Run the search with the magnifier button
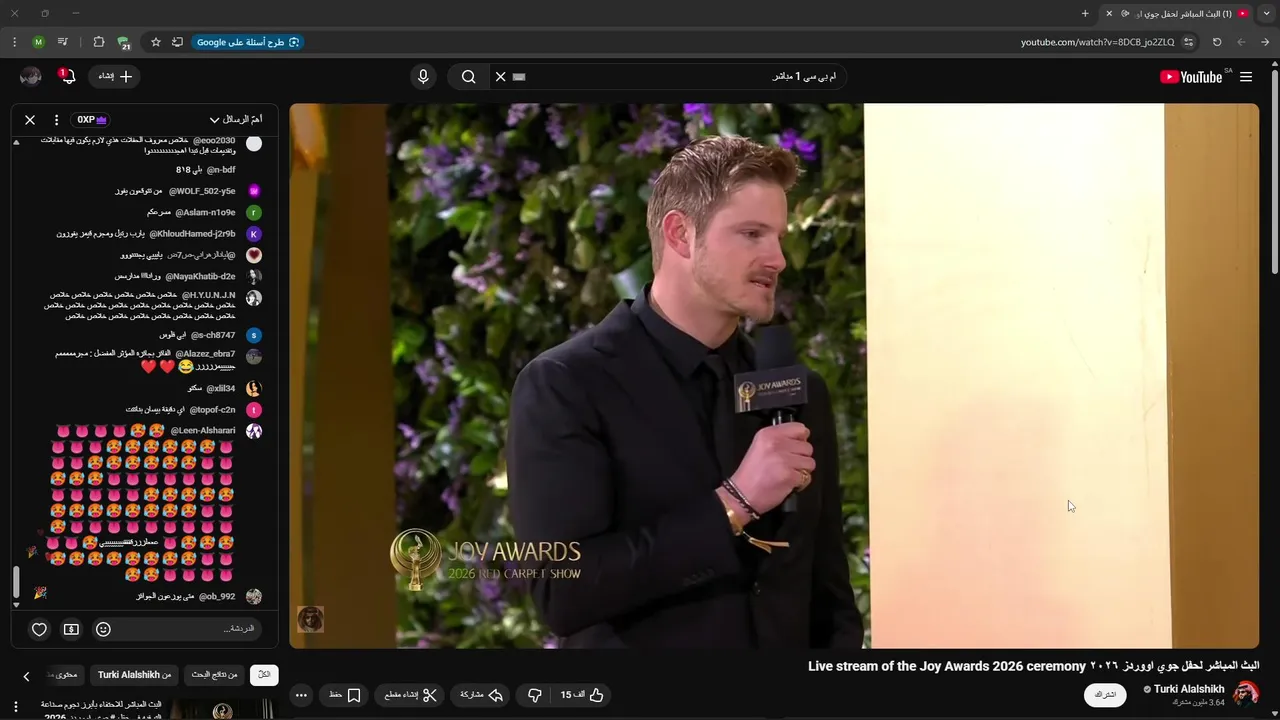Screen dimensions: 1280x720 (x=468, y=77)
